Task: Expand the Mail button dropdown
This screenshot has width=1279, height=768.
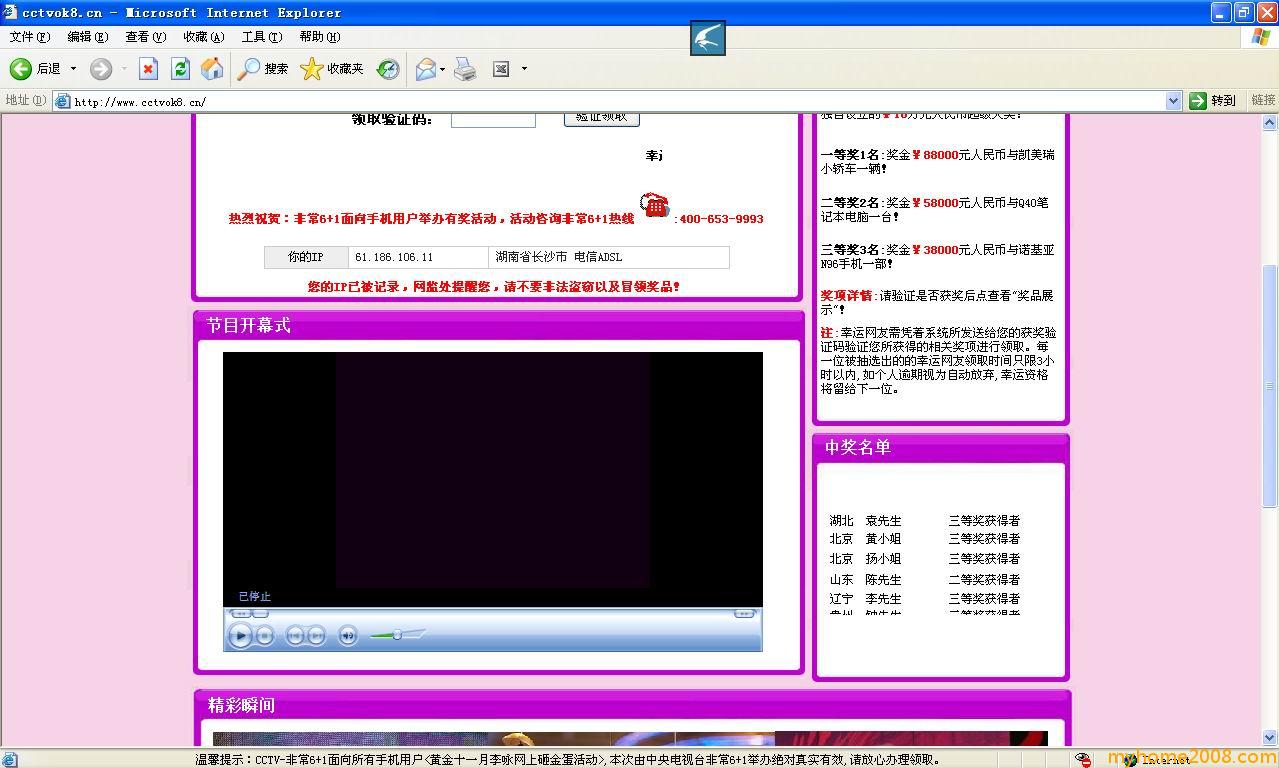Action: (443, 68)
